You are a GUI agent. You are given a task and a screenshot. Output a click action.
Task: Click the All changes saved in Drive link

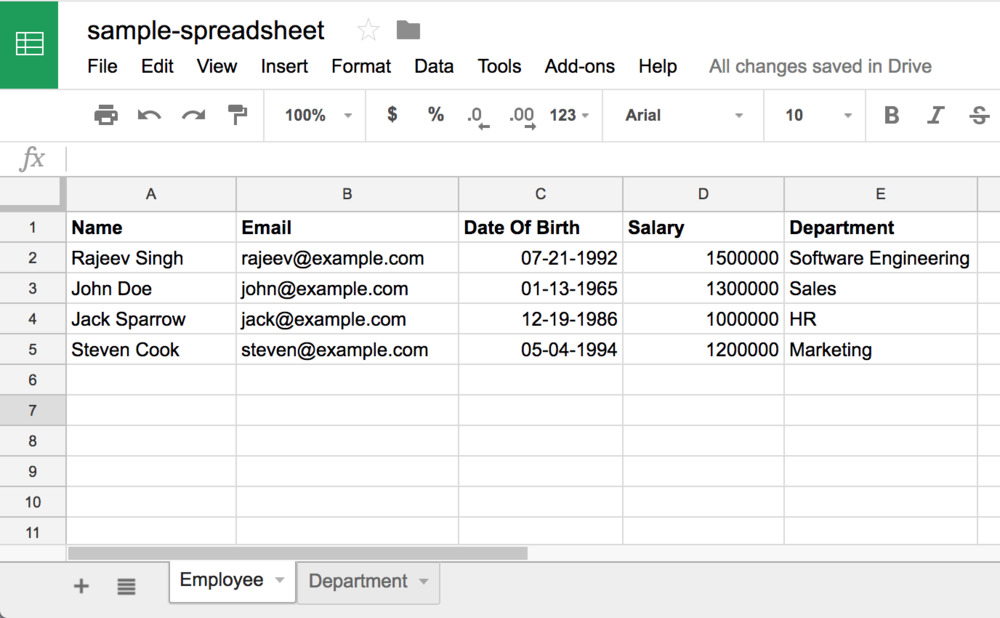(820, 66)
